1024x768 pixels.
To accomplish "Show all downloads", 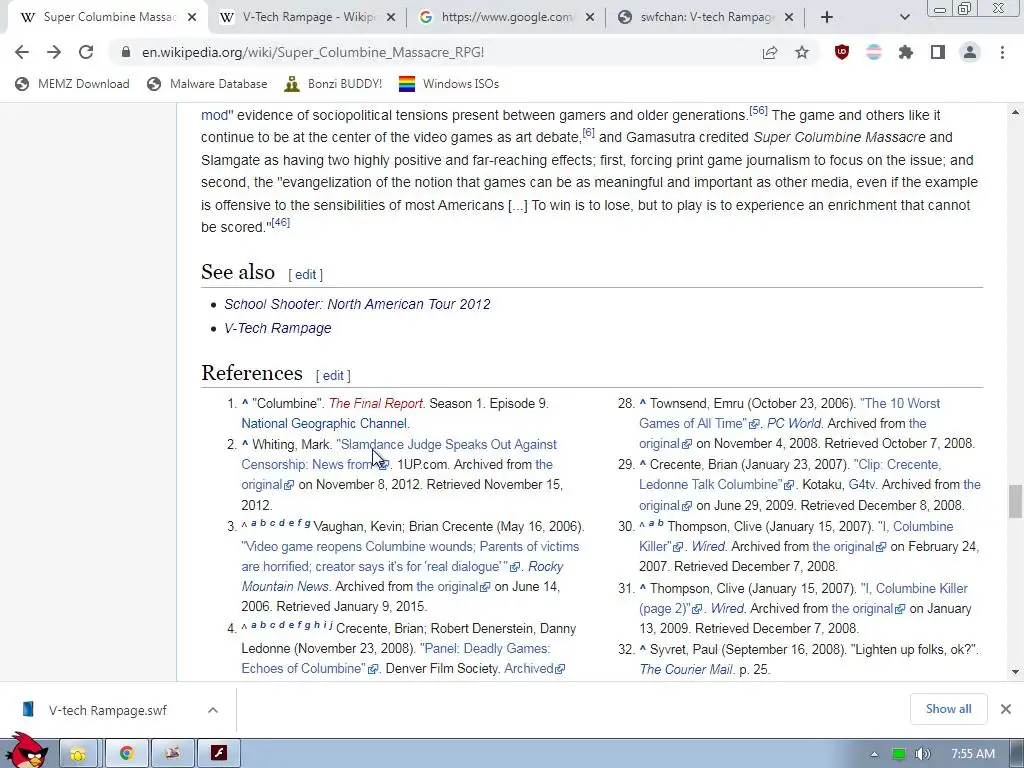I will point(948,709).
